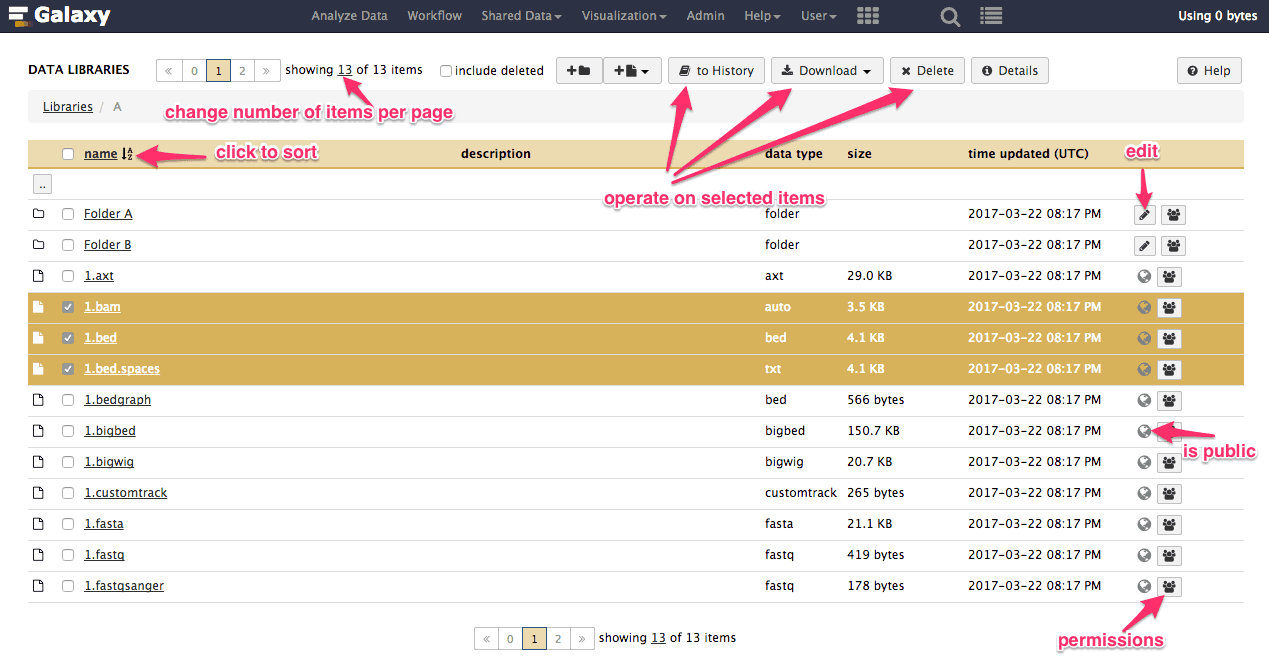Viewport: 1269px width, 656px height.
Task: Open the Shared Data menu
Action: click(521, 16)
